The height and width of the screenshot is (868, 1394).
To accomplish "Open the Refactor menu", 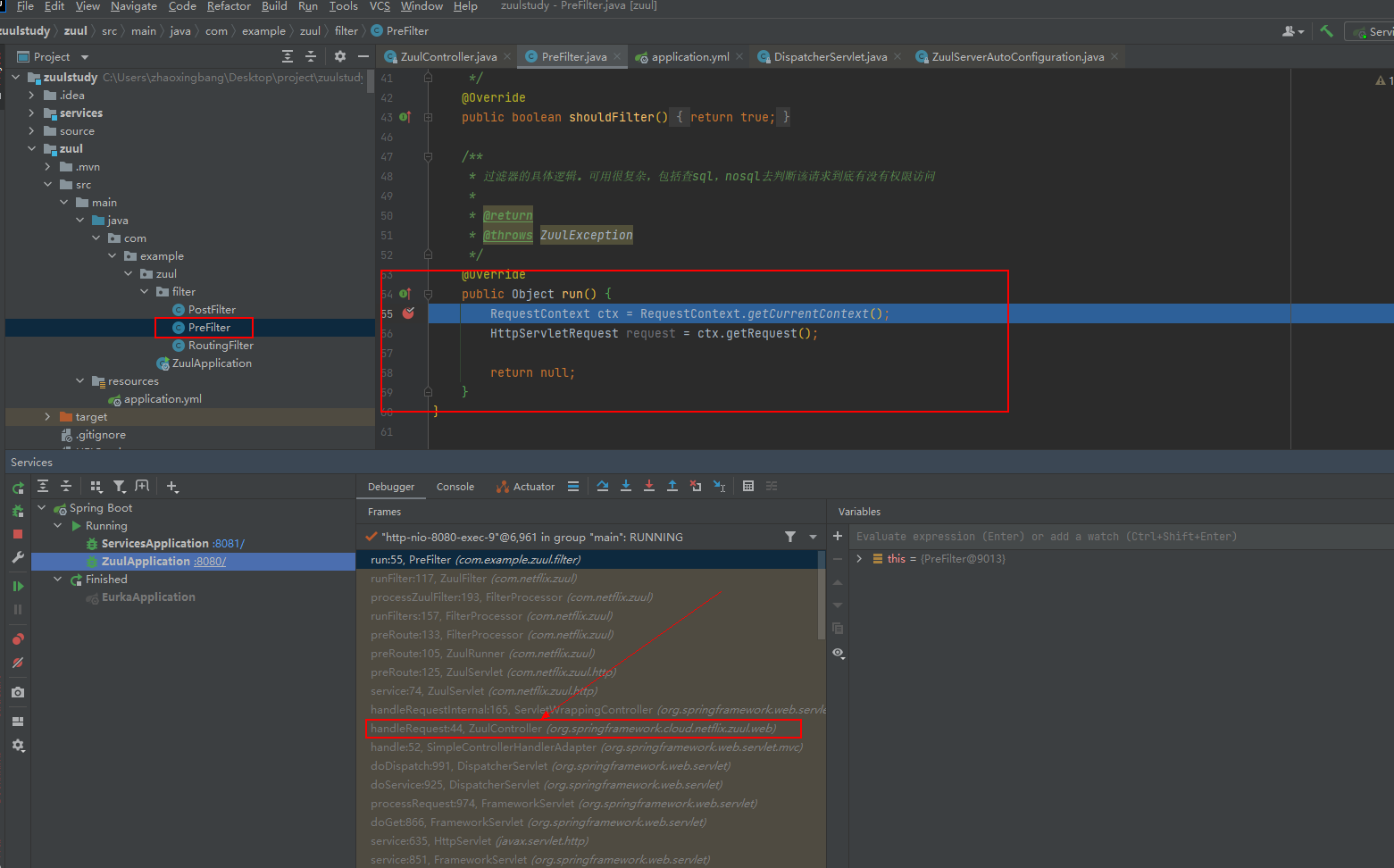I will coord(229,6).
